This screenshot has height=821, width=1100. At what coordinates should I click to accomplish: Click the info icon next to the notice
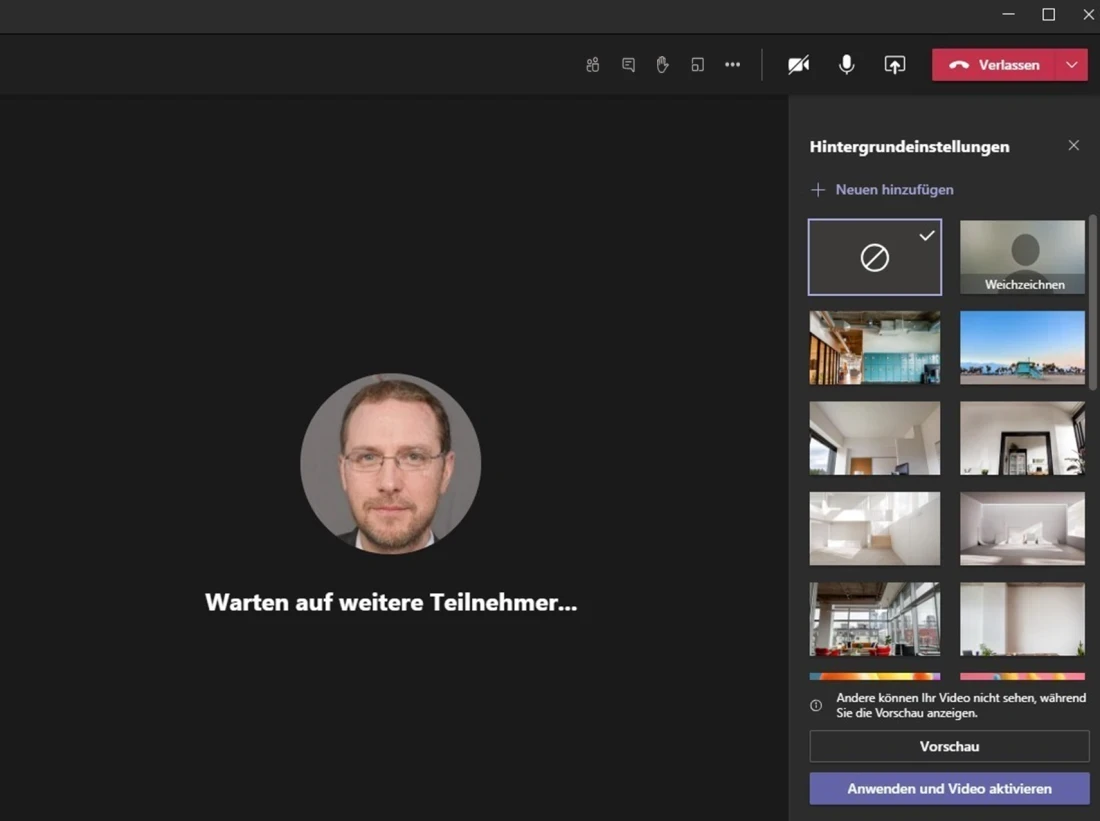pos(817,705)
